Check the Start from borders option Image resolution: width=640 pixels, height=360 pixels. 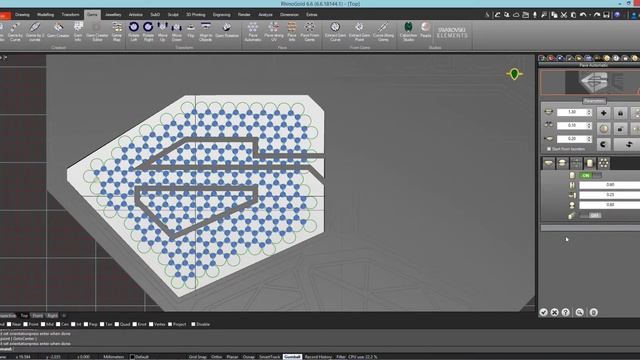point(549,149)
